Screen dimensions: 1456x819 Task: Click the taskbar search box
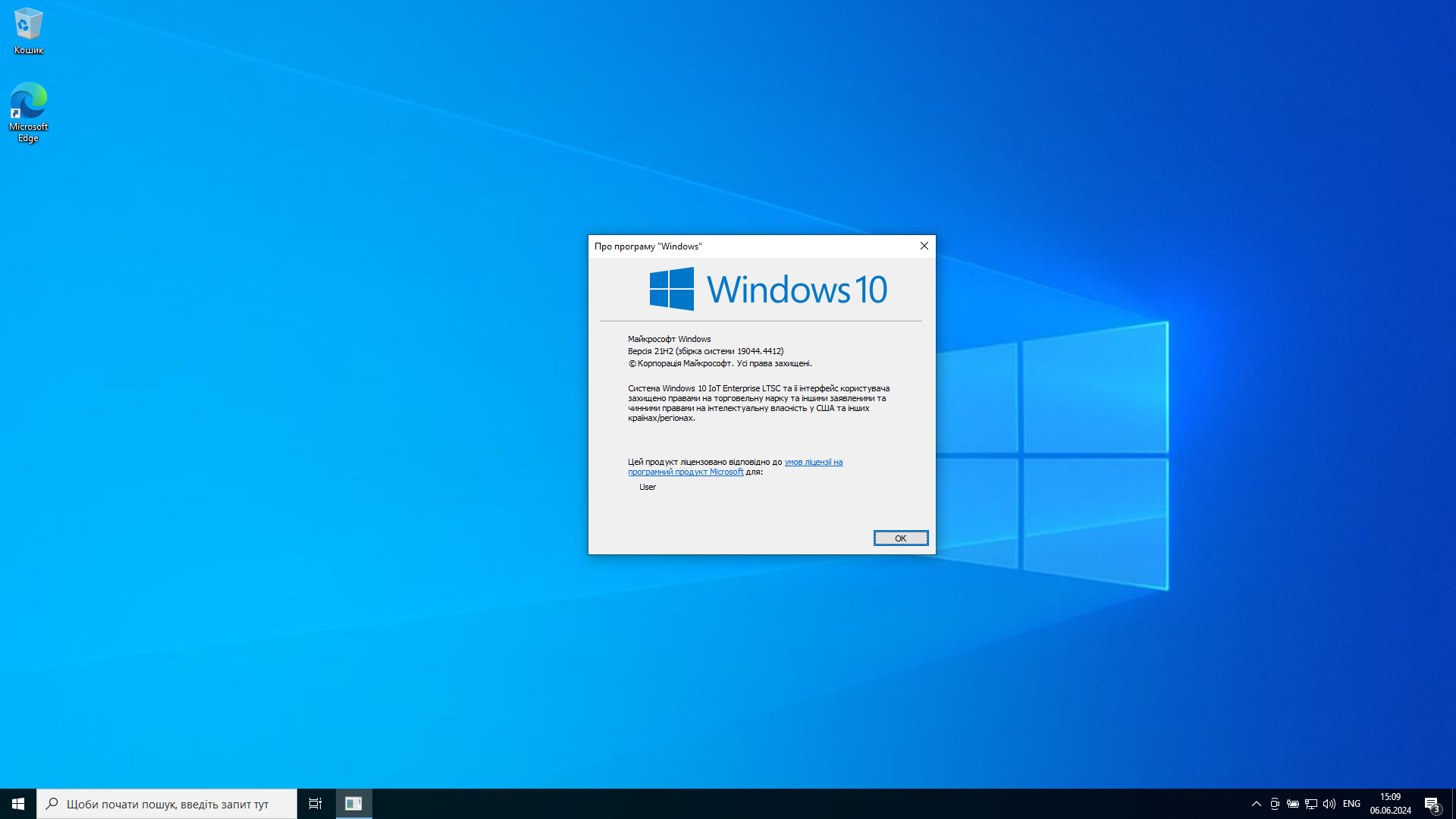(x=167, y=804)
